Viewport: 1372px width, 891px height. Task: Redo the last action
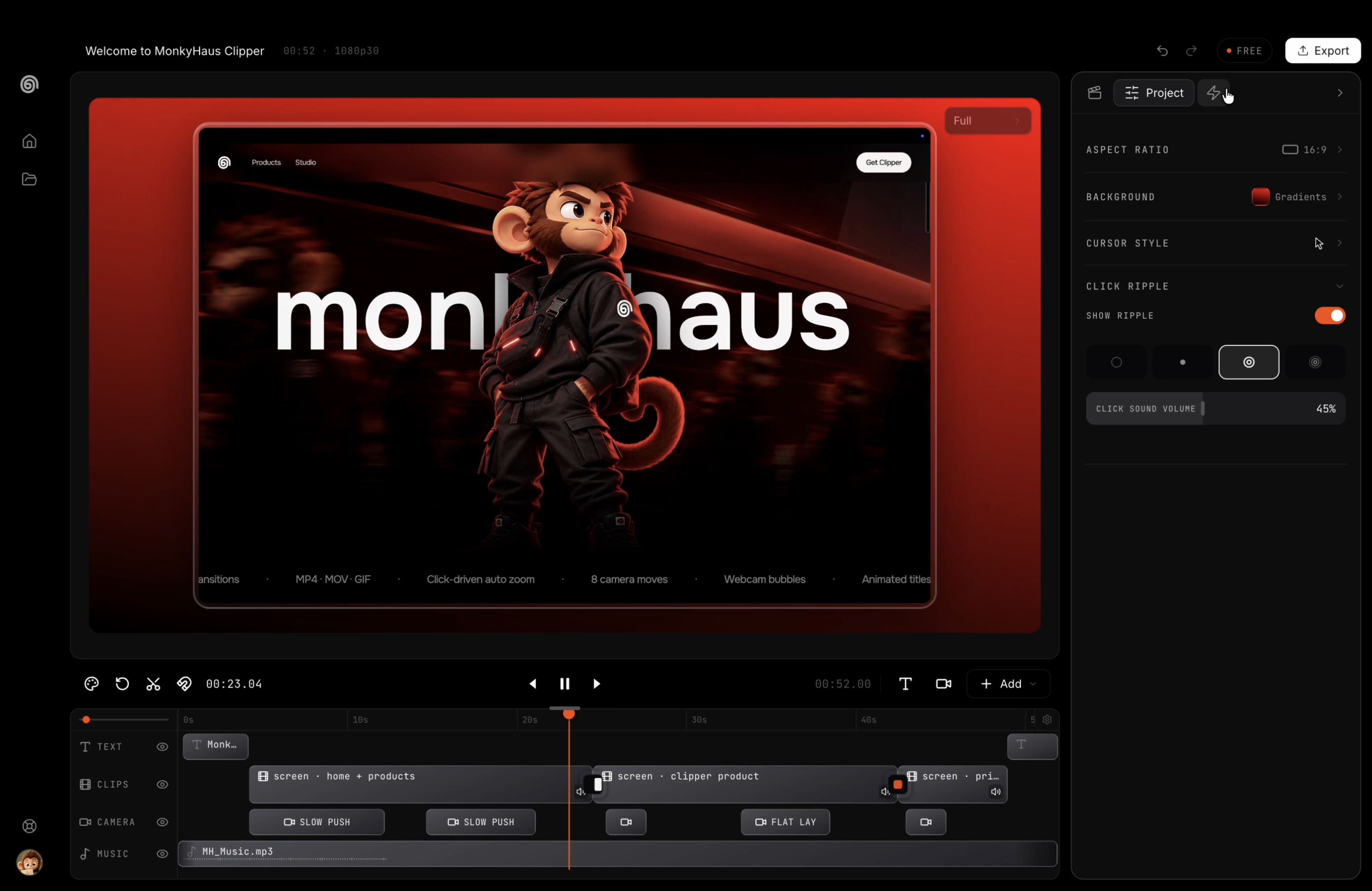tap(1191, 51)
